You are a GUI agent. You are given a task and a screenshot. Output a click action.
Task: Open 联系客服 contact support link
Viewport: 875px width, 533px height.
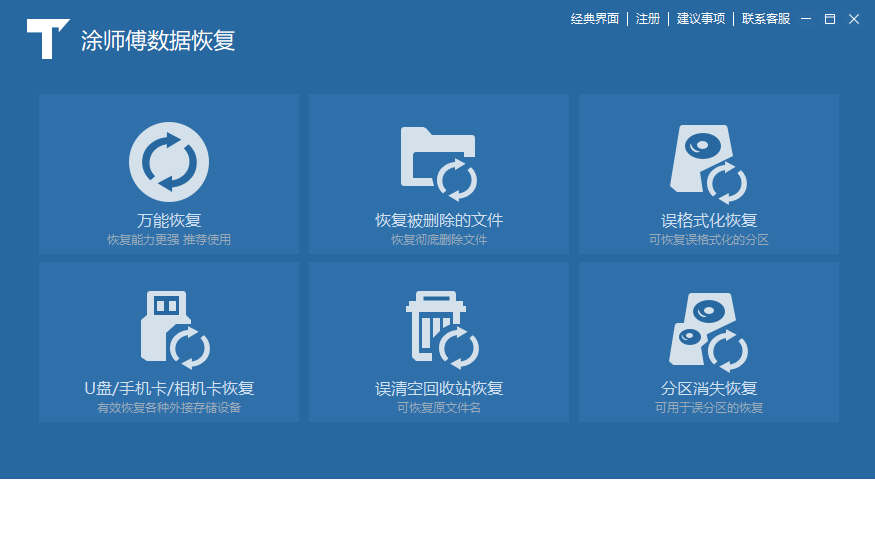click(766, 19)
